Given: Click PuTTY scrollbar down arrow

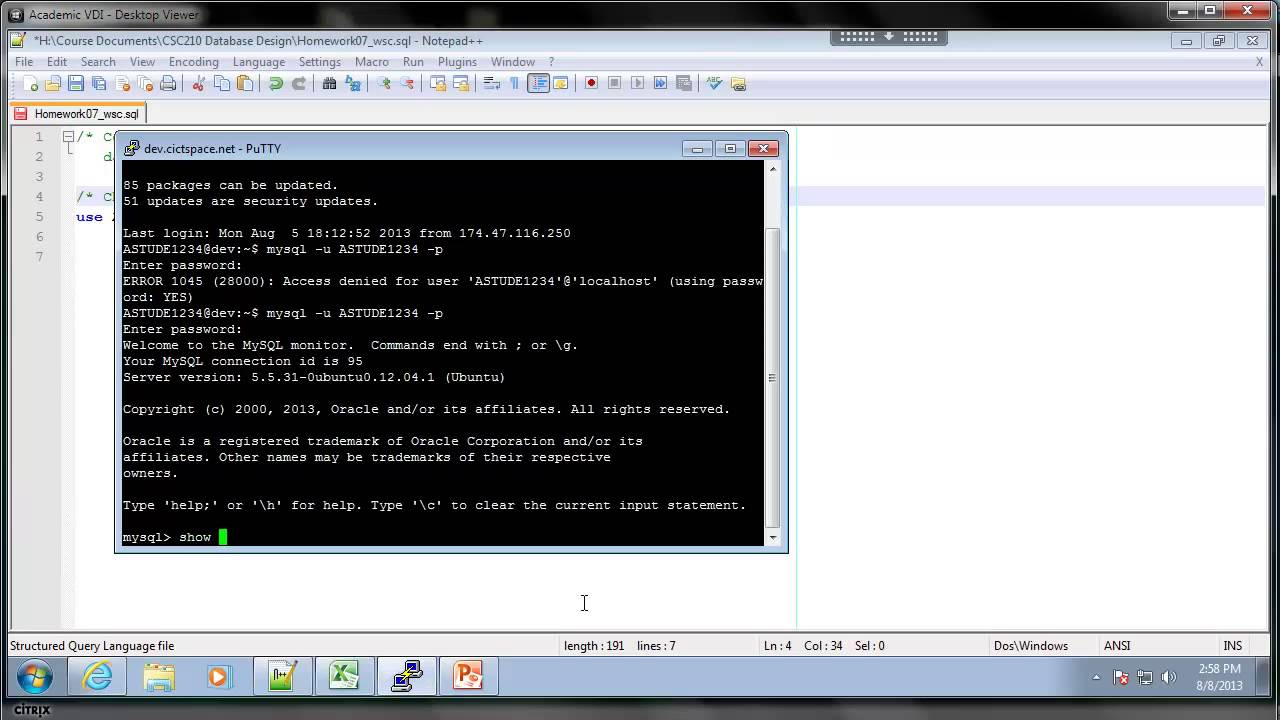Looking at the screenshot, I should tap(772, 538).
